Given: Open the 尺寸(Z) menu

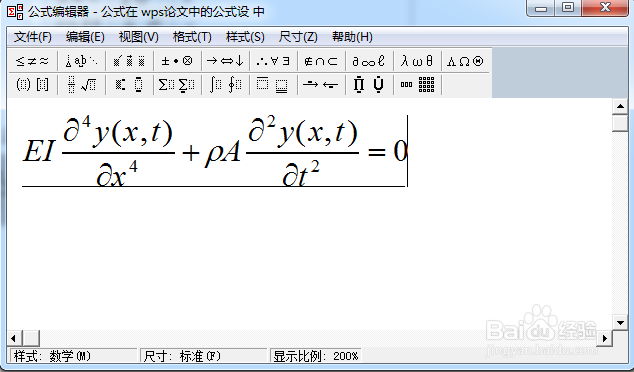Looking at the screenshot, I should [298, 37].
